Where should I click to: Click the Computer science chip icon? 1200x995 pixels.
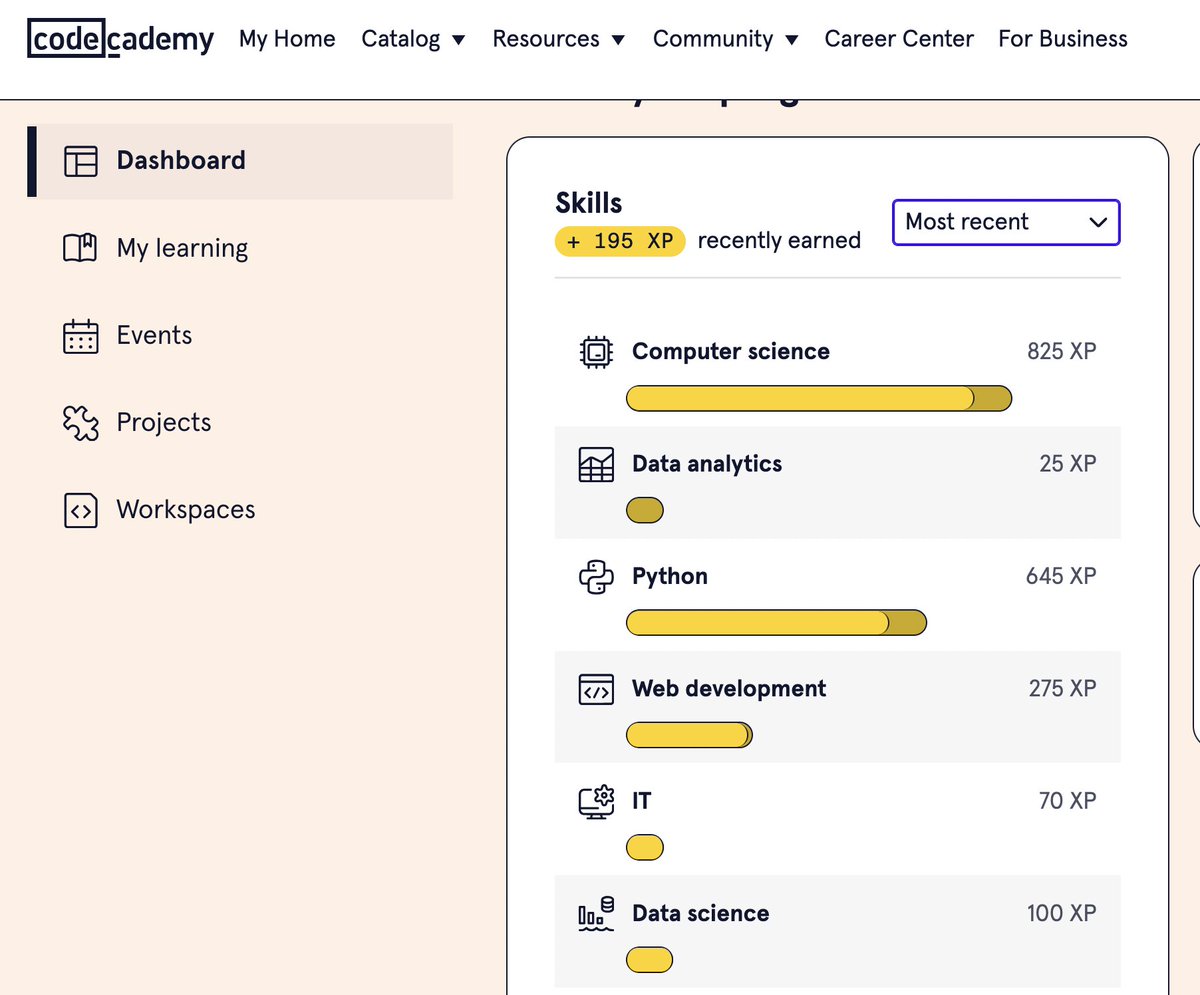(x=596, y=352)
